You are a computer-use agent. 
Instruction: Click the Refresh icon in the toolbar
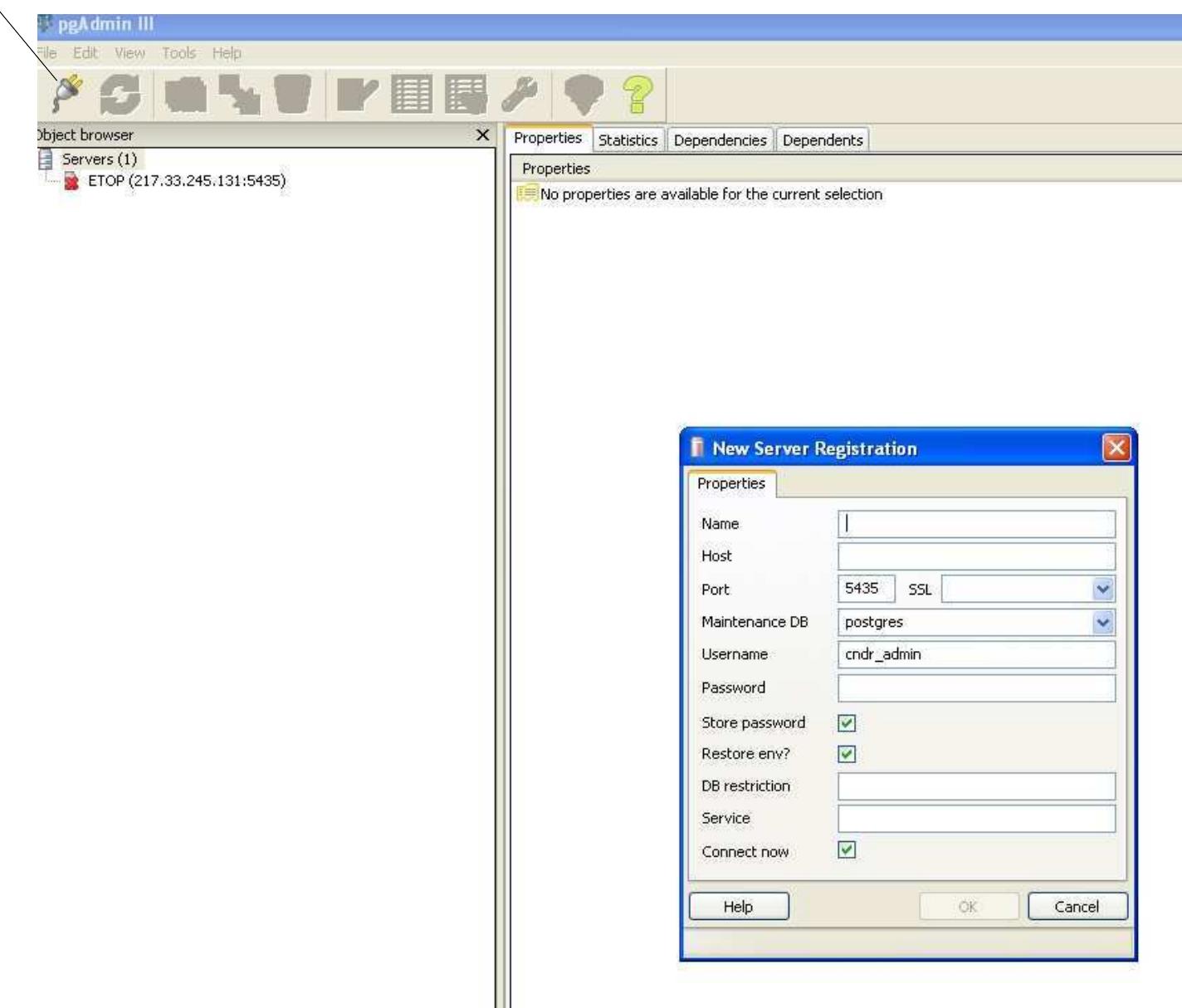(x=119, y=95)
